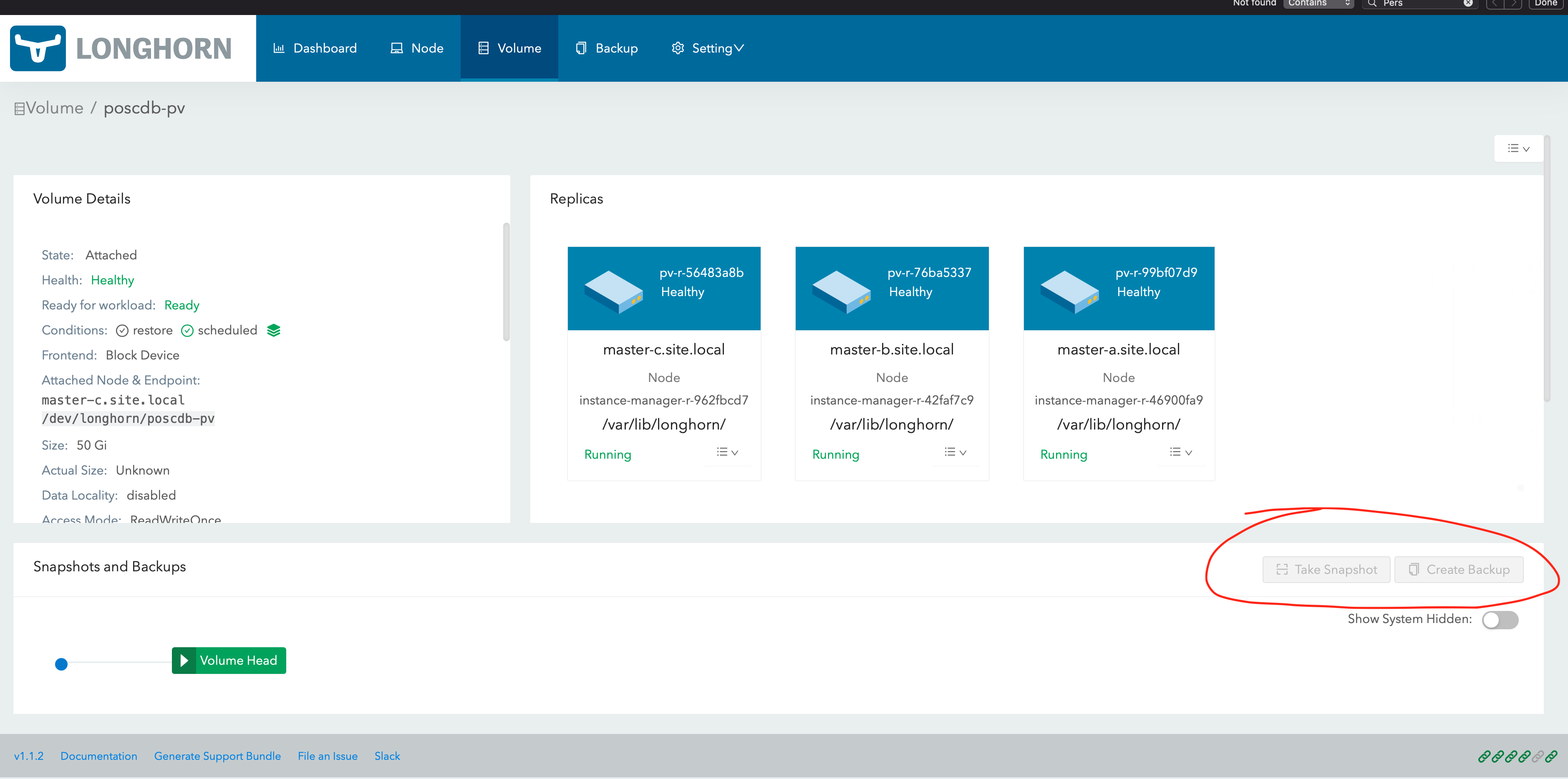Click the Generate Support Bundle link
The width and height of the screenshot is (1568, 779).
pyautogui.click(x=217, y=756)
